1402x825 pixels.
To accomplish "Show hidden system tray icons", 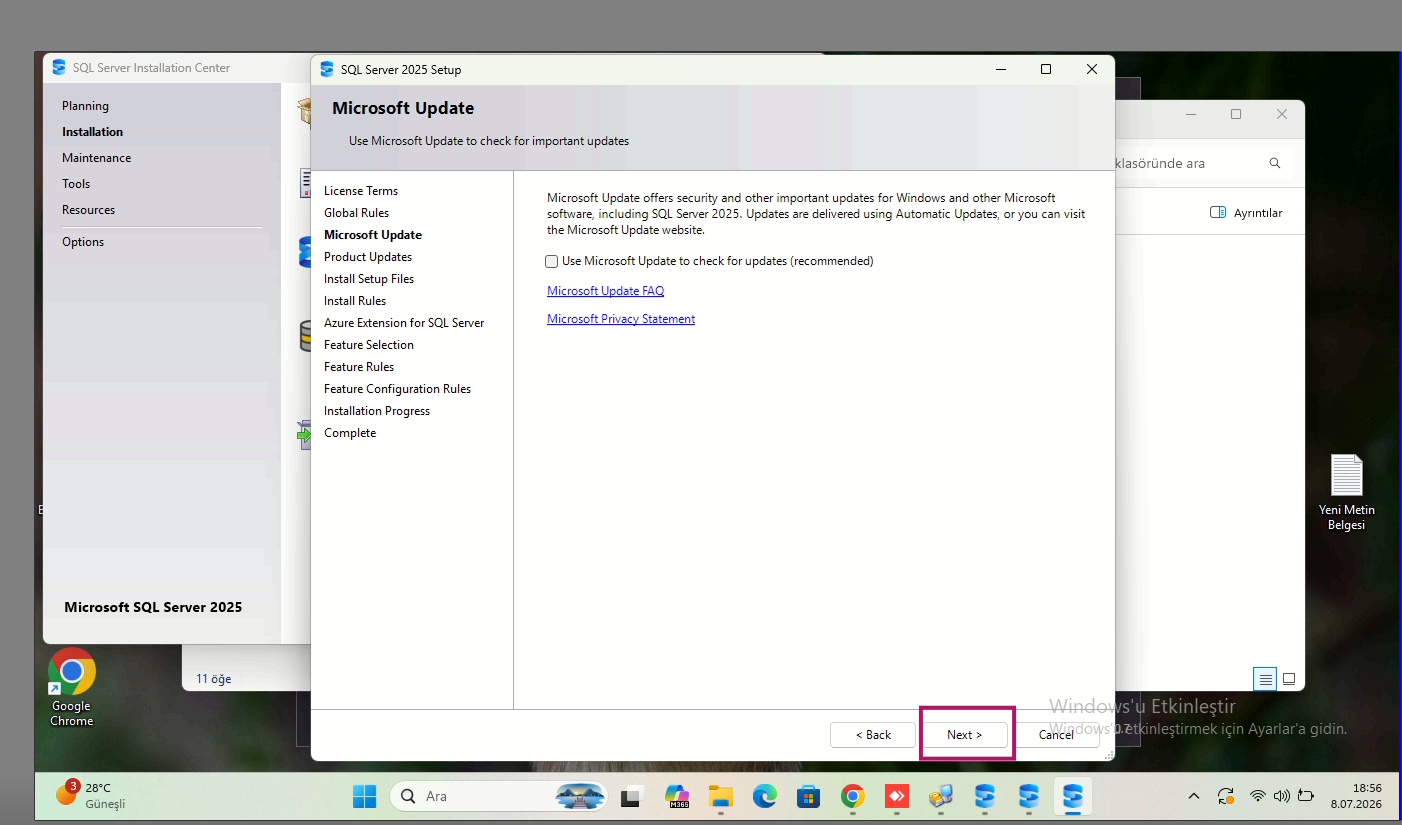I will coord(1193,797).
